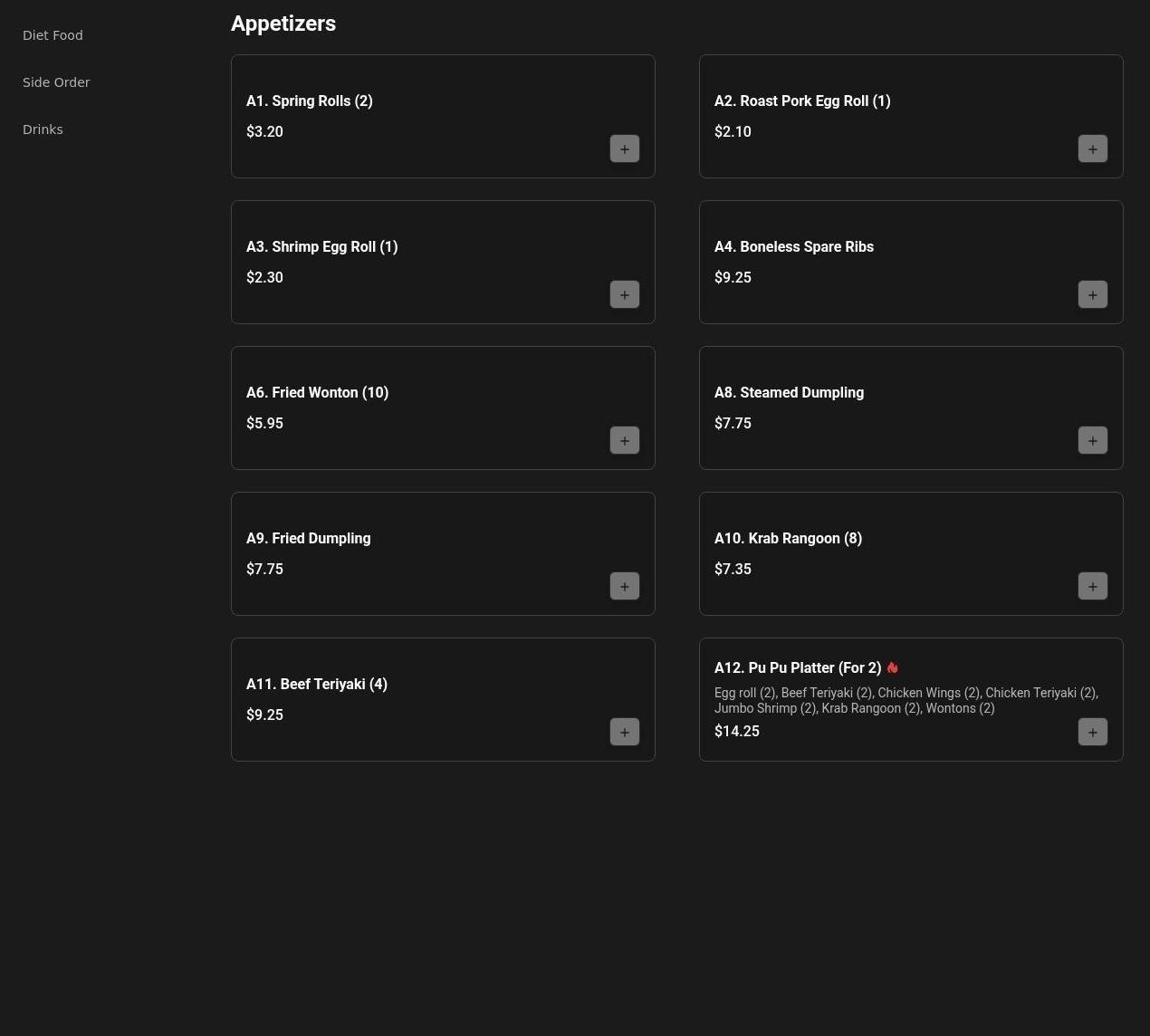Add A8 Steamed Dumpling to order
The height and width of the screenshot is (1036, 1150).
[x=1092, y=441]
